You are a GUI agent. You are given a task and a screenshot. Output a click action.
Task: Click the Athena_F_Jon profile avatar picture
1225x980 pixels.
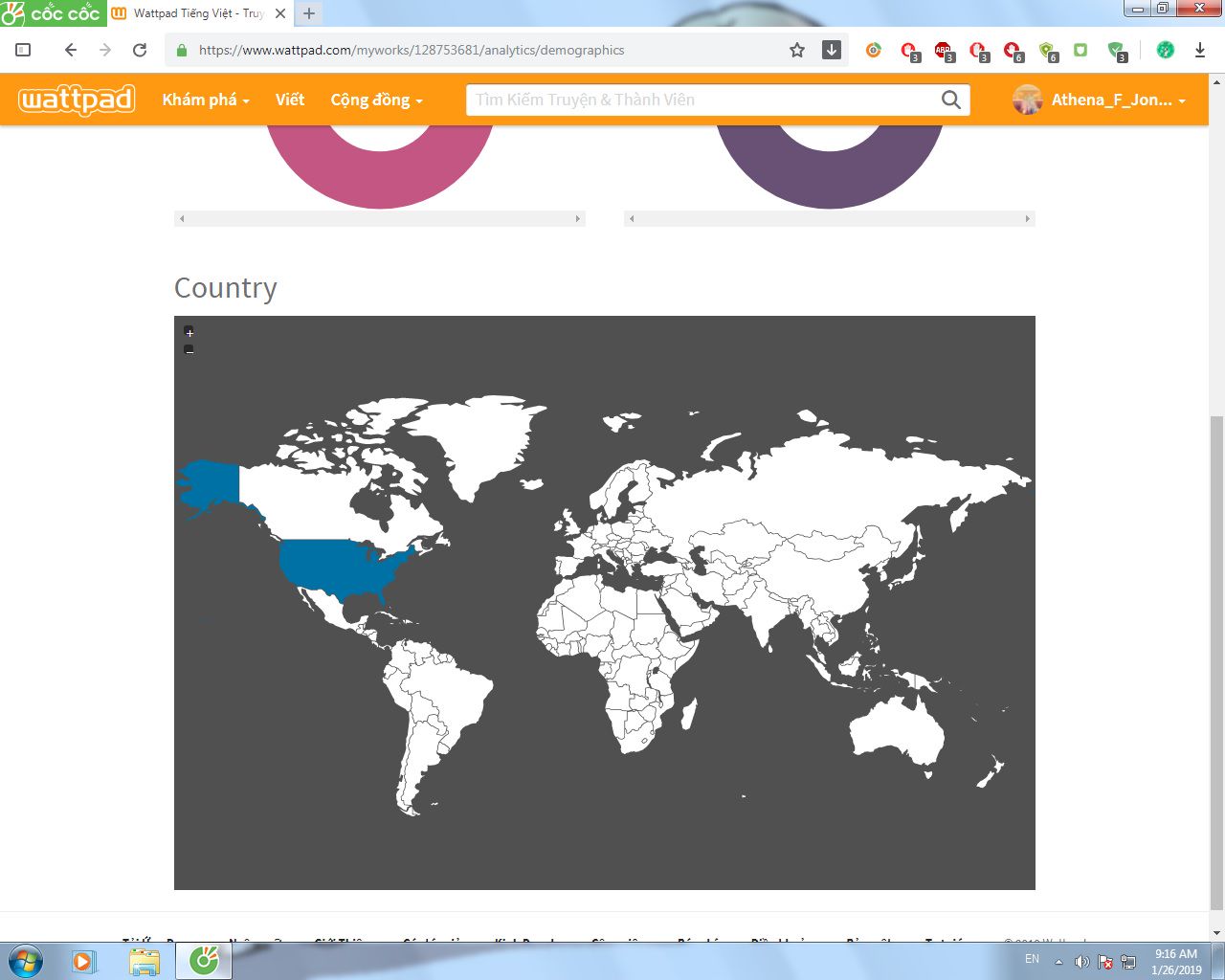pos(1028,100)
